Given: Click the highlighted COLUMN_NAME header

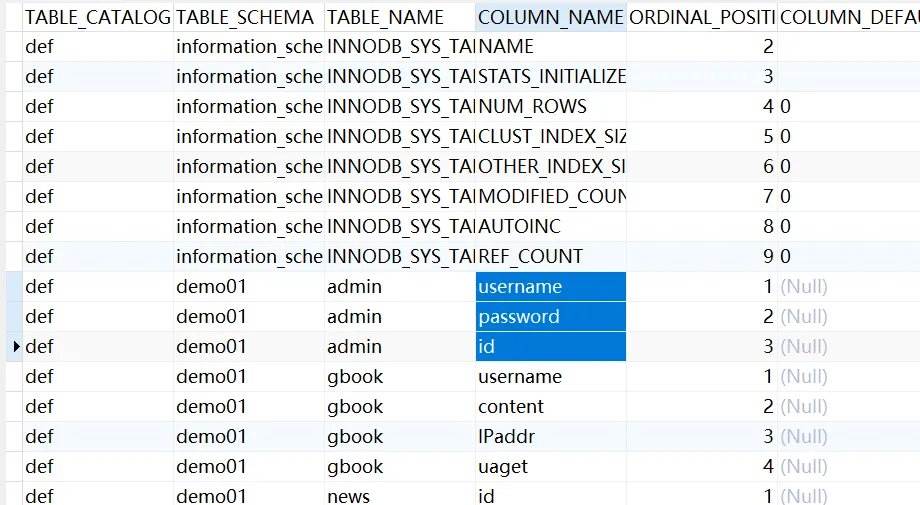Looking at the screenshot, I should click(x=550, y=17).
